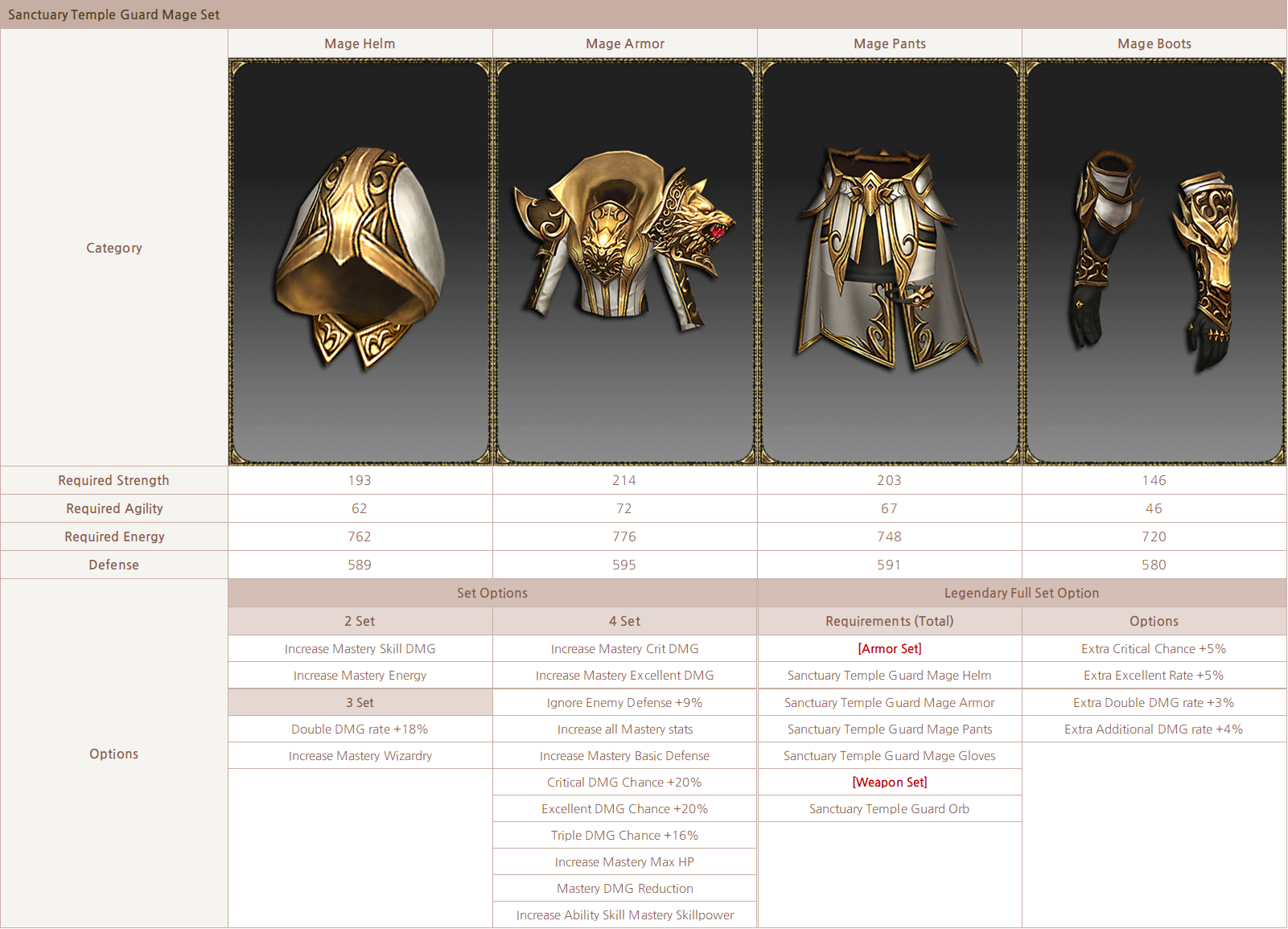Click the 'Category' row label
The width and height of the screenshot is (1288, 929).
(x=114, y=248)
